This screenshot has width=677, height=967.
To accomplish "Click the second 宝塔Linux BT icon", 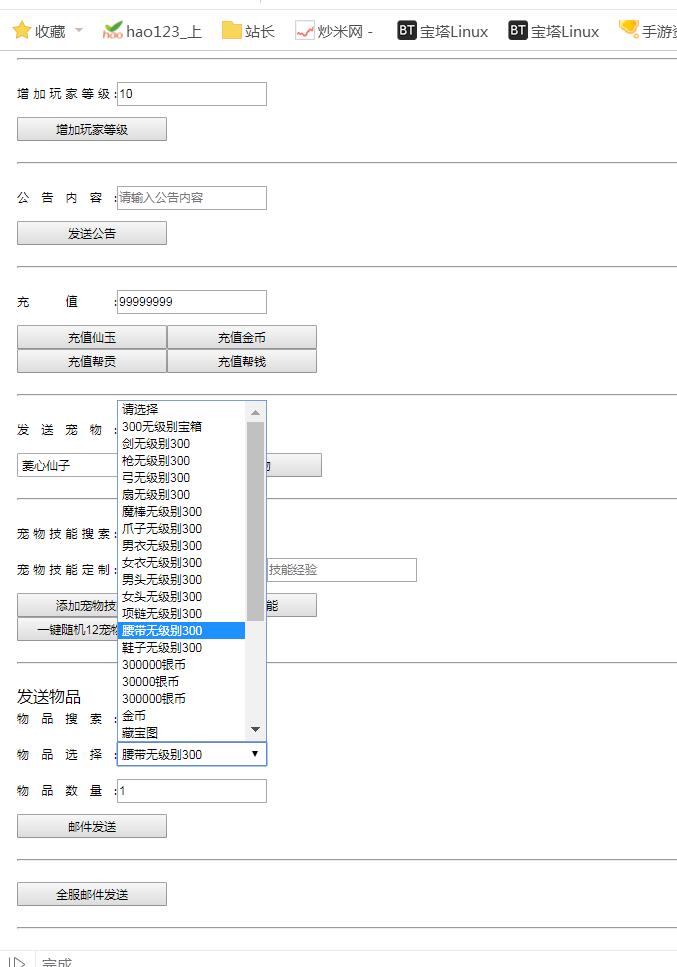I will [x=517, y=31].
